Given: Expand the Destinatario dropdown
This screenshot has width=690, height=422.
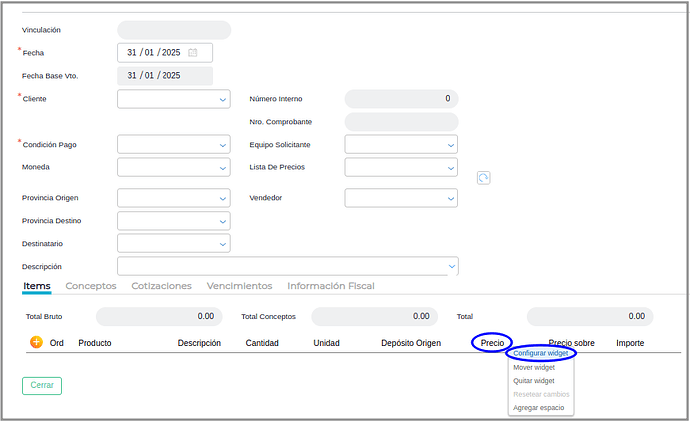Looking at the screenshot, I should click(x=173, y=243).
